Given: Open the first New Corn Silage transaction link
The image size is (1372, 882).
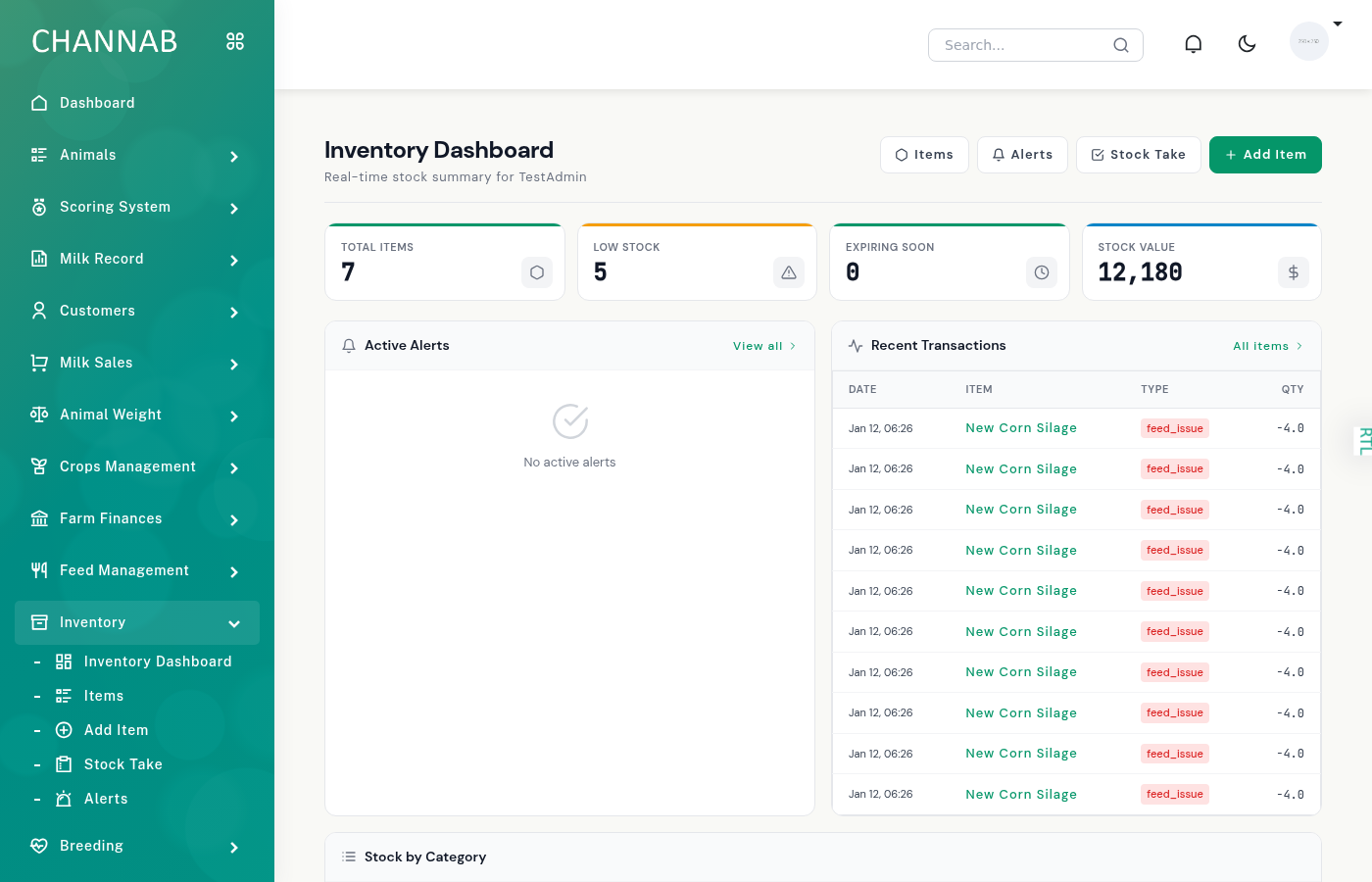Looking at the screenshot, I should (x=1021, y=428).
